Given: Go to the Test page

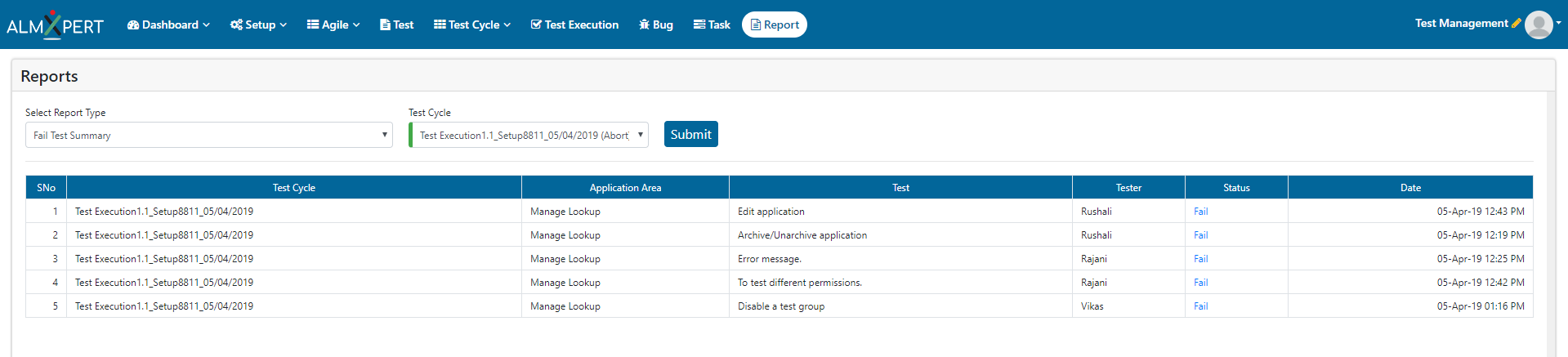Looking at the screenshot, I should 397,25.
